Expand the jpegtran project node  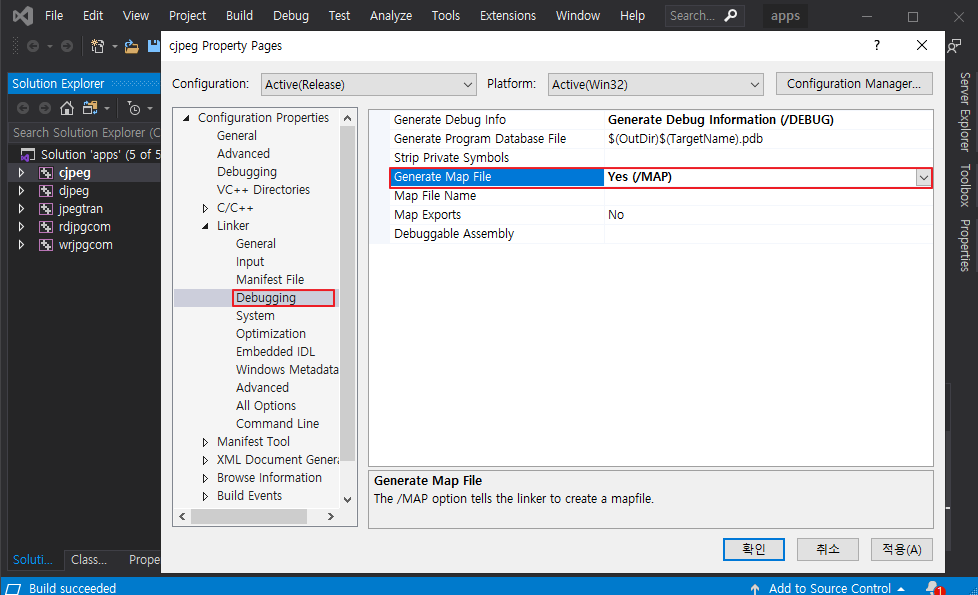[x=21, y=209]
